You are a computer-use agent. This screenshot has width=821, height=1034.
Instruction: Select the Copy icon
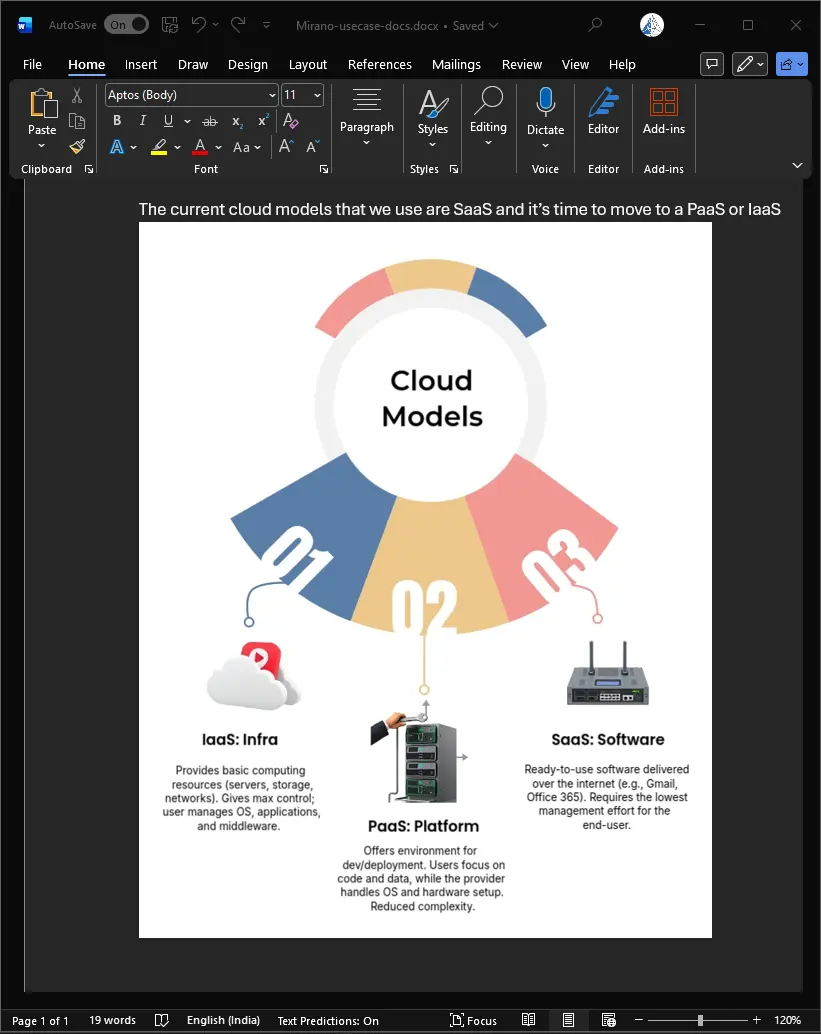coord(76,121)
